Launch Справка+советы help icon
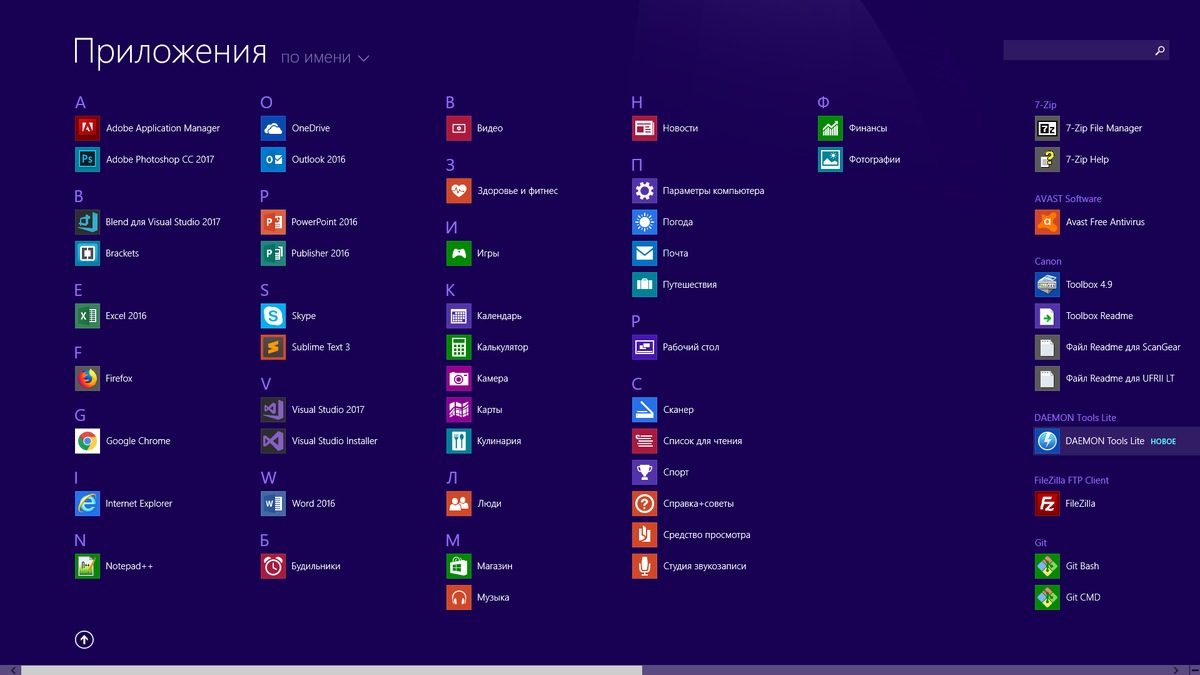 click(645, 503)
